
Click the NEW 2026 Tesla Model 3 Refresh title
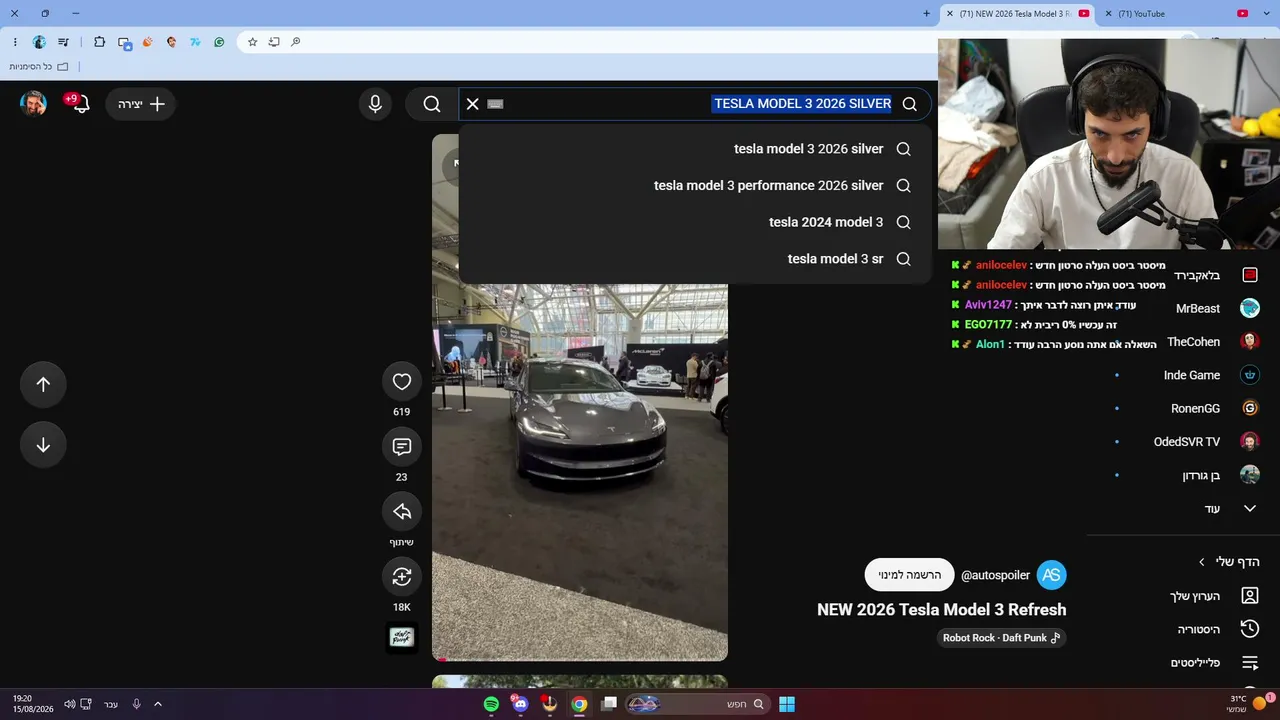coord(942,610)
